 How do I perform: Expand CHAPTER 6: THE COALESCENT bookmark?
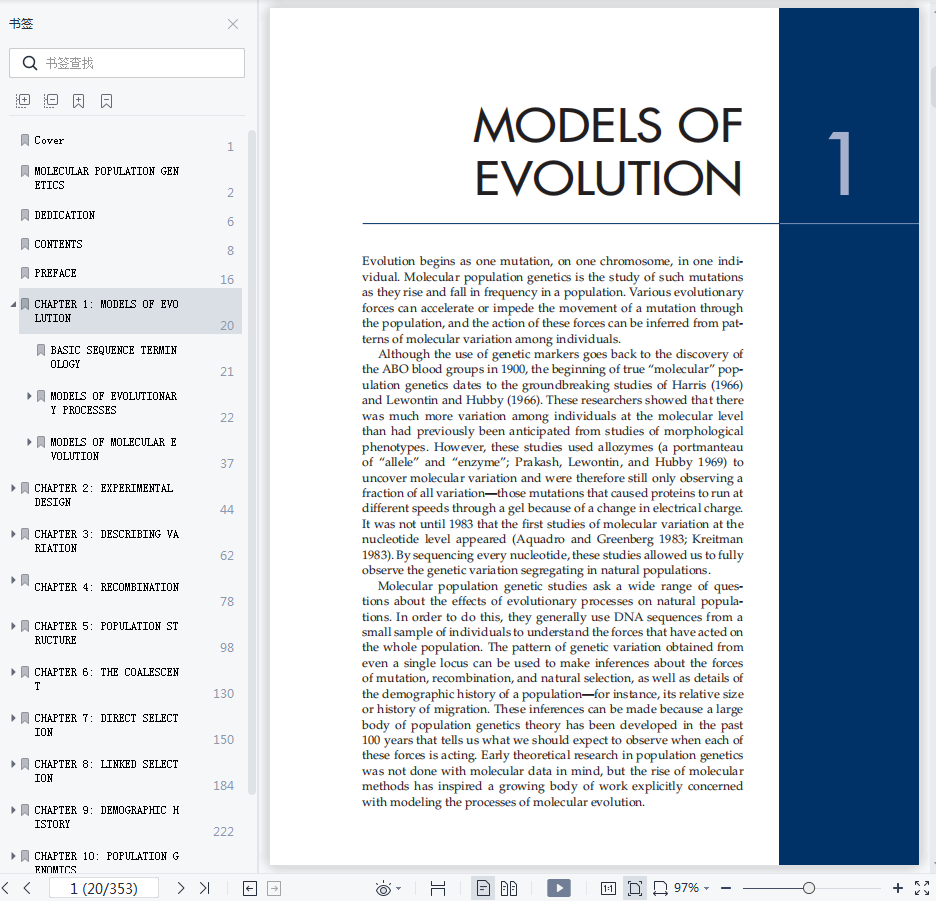[13, 672]
